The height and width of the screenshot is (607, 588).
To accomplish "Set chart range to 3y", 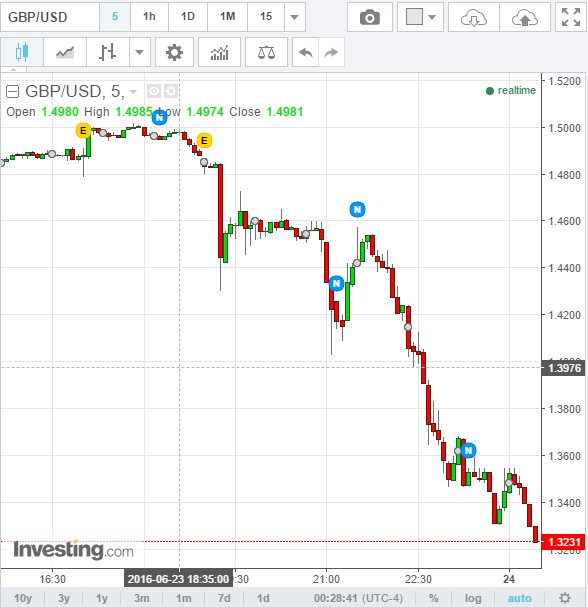I will (64, 598).
